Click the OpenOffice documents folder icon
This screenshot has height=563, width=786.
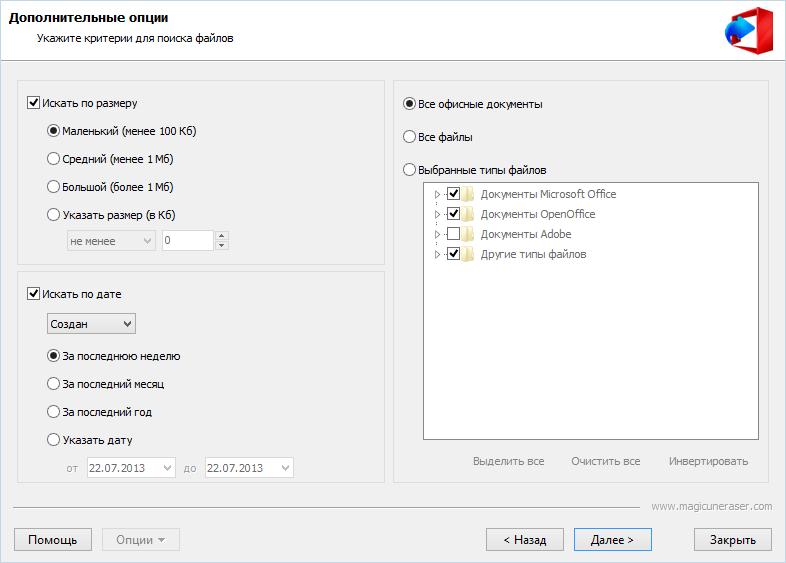click(468, 214)
